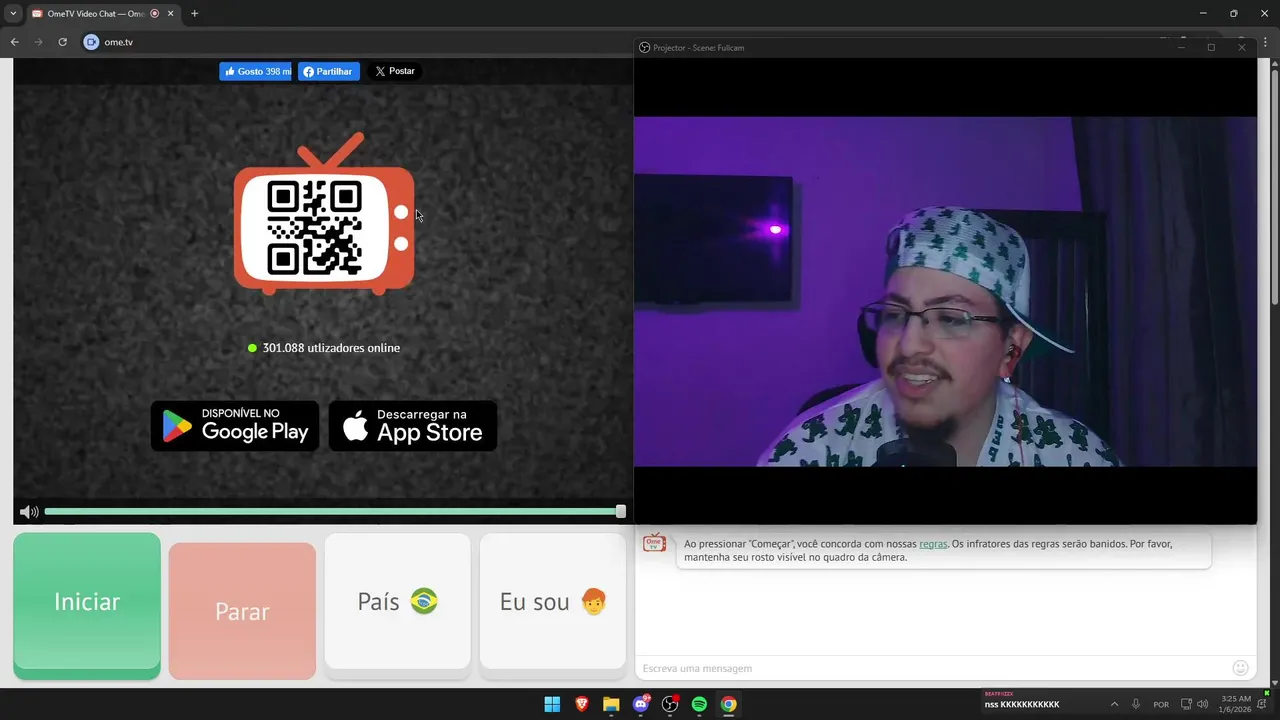Open the Windows Start menu
This screenshot has width=1280, height=720.
pos(552,704)
